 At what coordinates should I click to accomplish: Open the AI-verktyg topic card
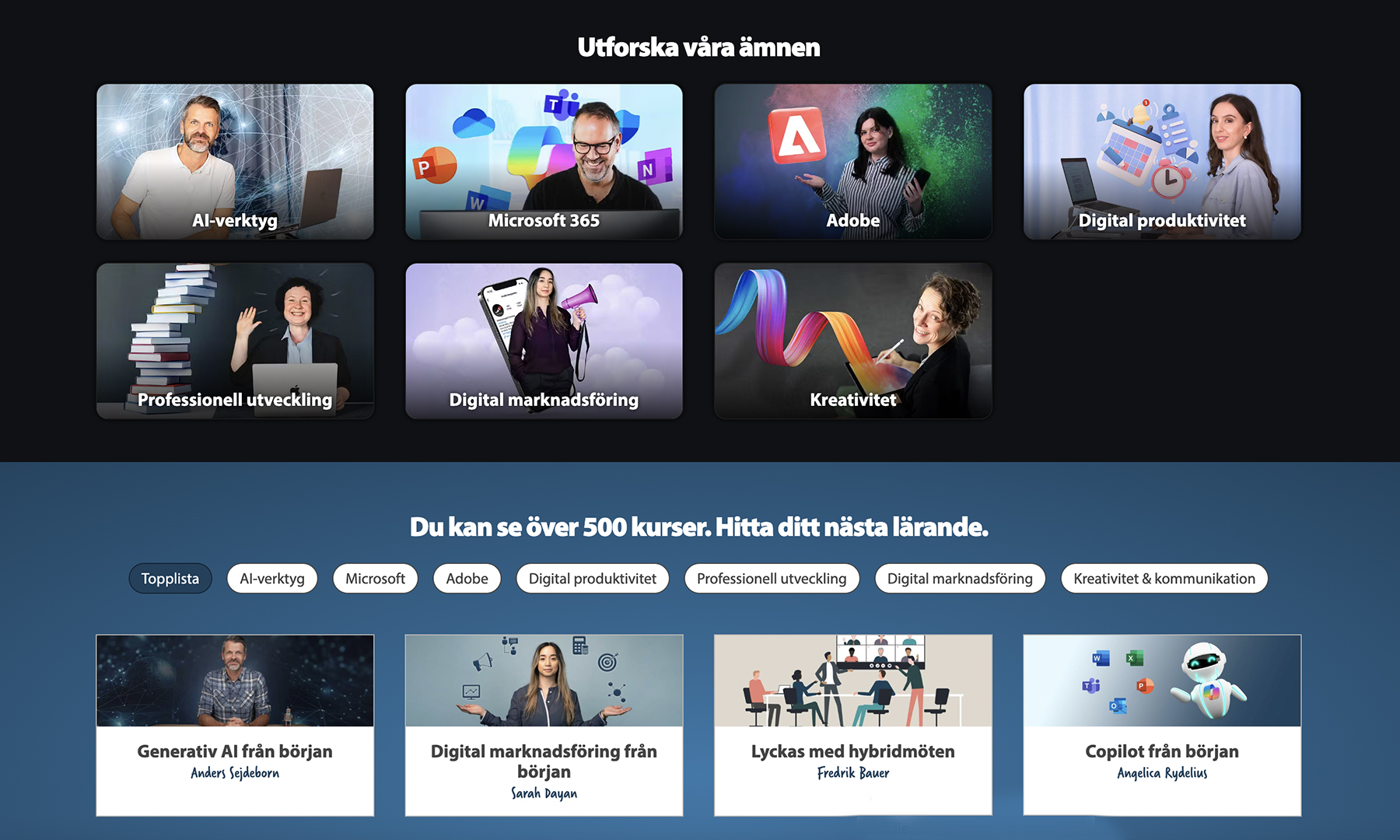(235, 162)
